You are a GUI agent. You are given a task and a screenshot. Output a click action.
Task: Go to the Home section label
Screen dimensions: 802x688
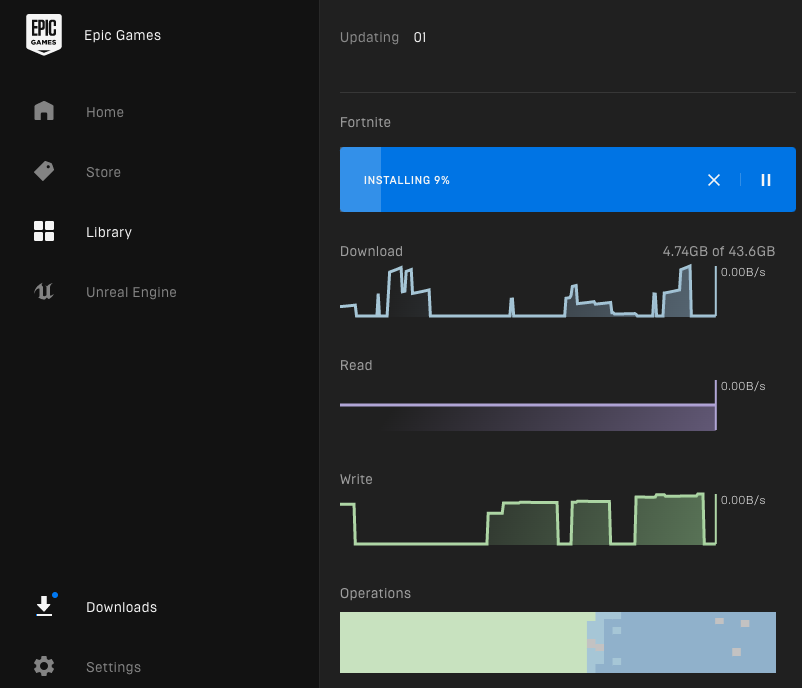pos(105,112)
